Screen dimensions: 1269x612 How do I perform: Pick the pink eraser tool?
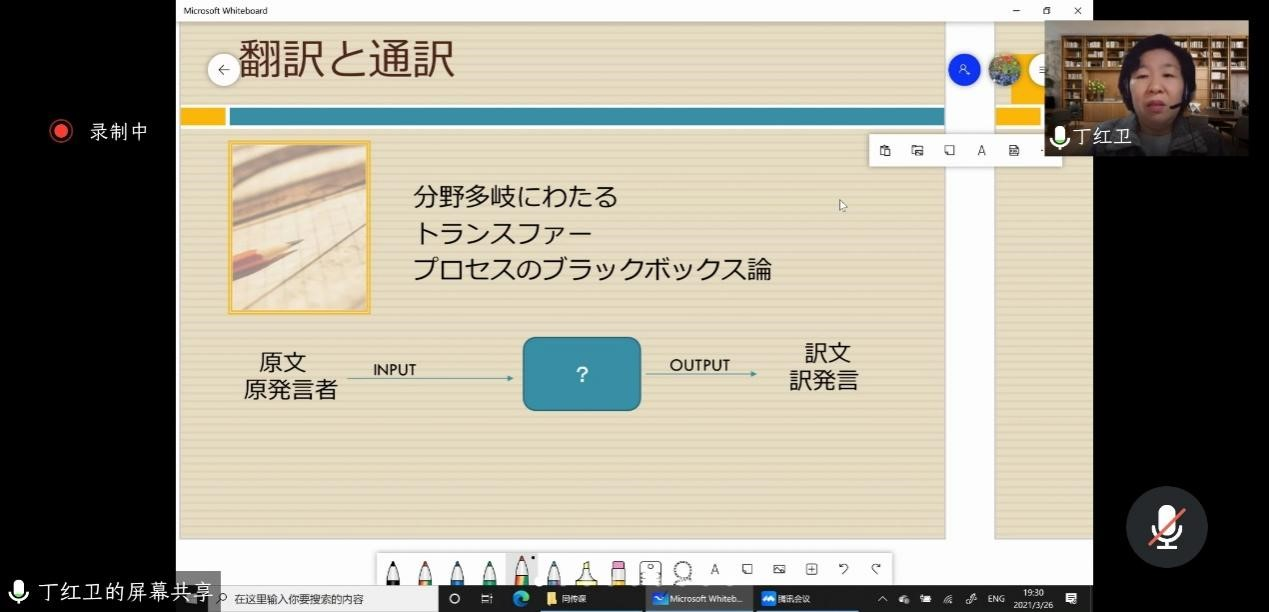(x=618, y=571)
